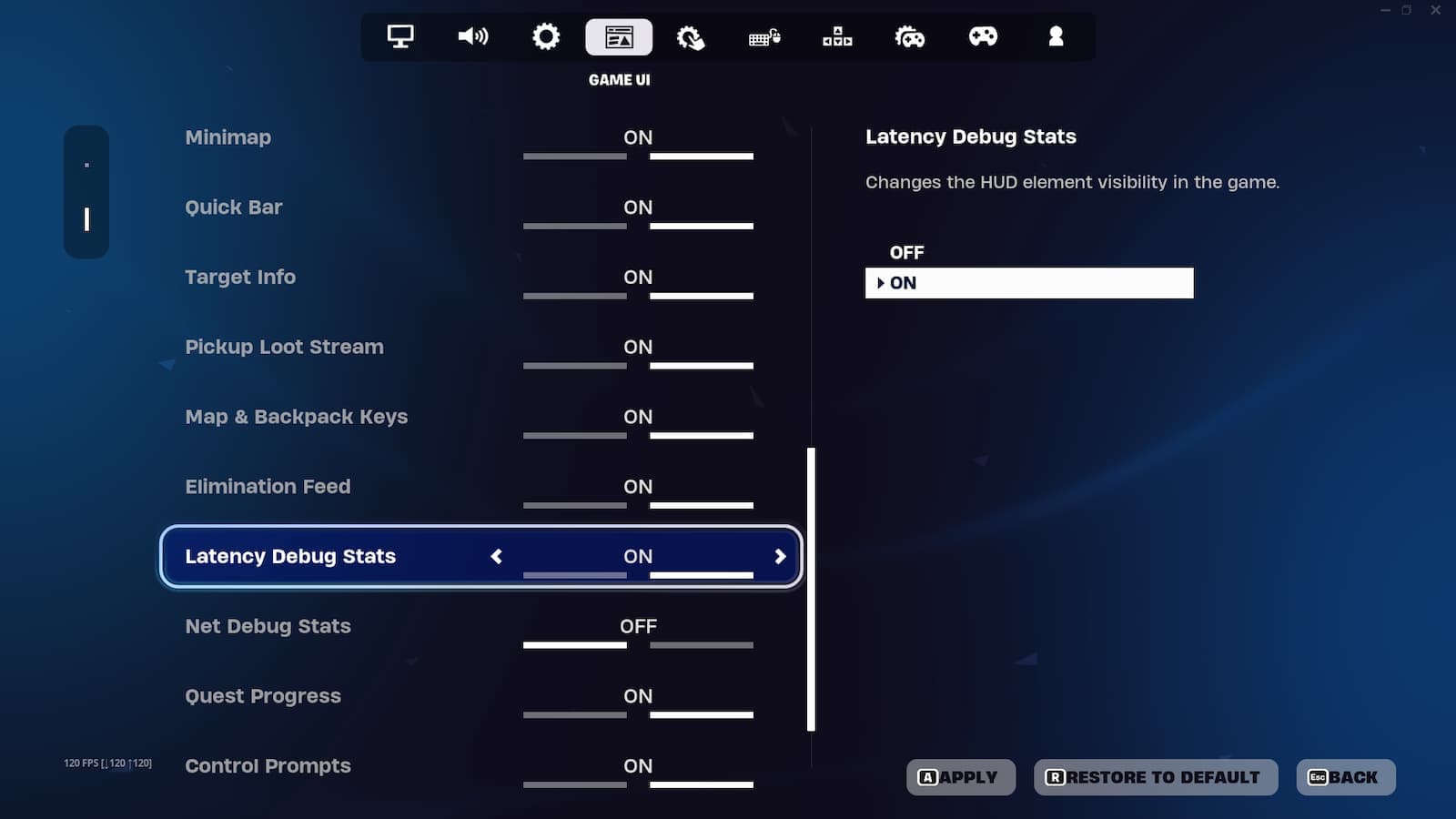1456x819 pixels.
Task: Select the Audio settings speaker icon
Action: point(473,36)
